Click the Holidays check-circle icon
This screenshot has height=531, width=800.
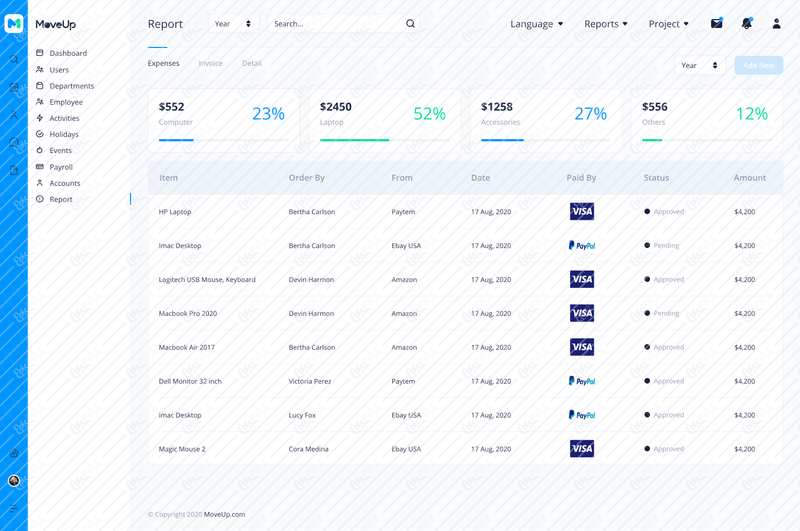coord(40,134)
